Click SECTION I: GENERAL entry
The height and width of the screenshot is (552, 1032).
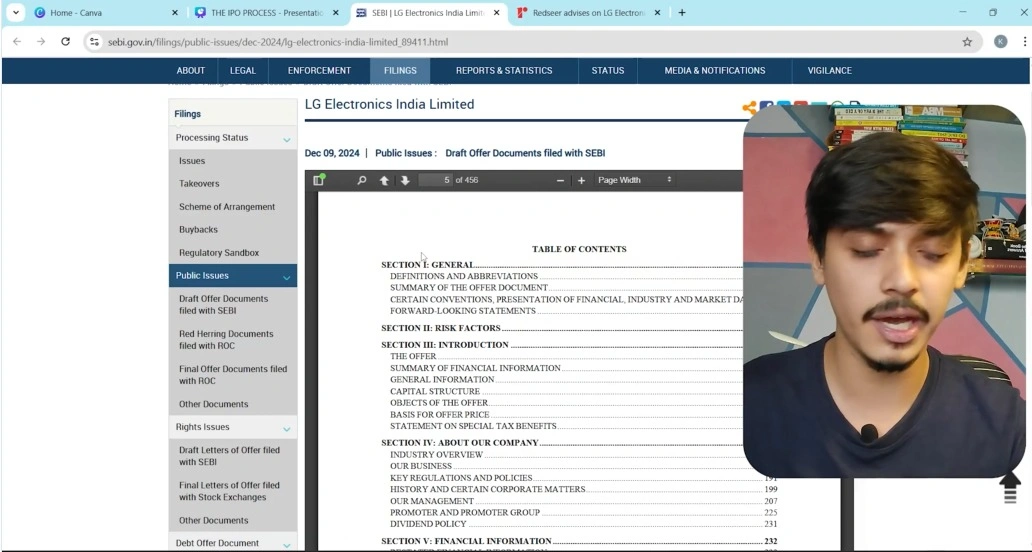427,264
